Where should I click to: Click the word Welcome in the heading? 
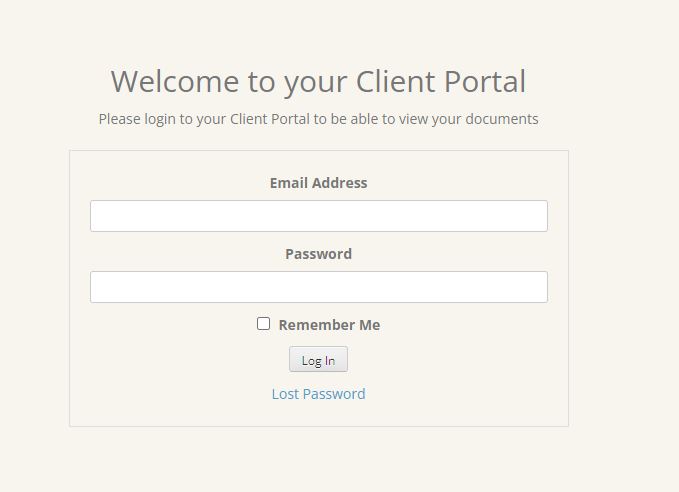tap(176, 81)
